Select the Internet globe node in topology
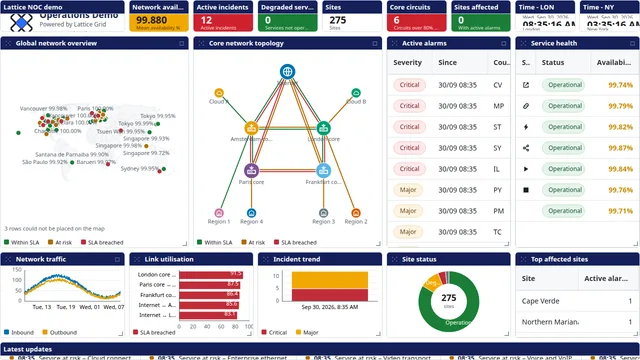This screenshot has width=640, height=360. [x=287, y=71]
